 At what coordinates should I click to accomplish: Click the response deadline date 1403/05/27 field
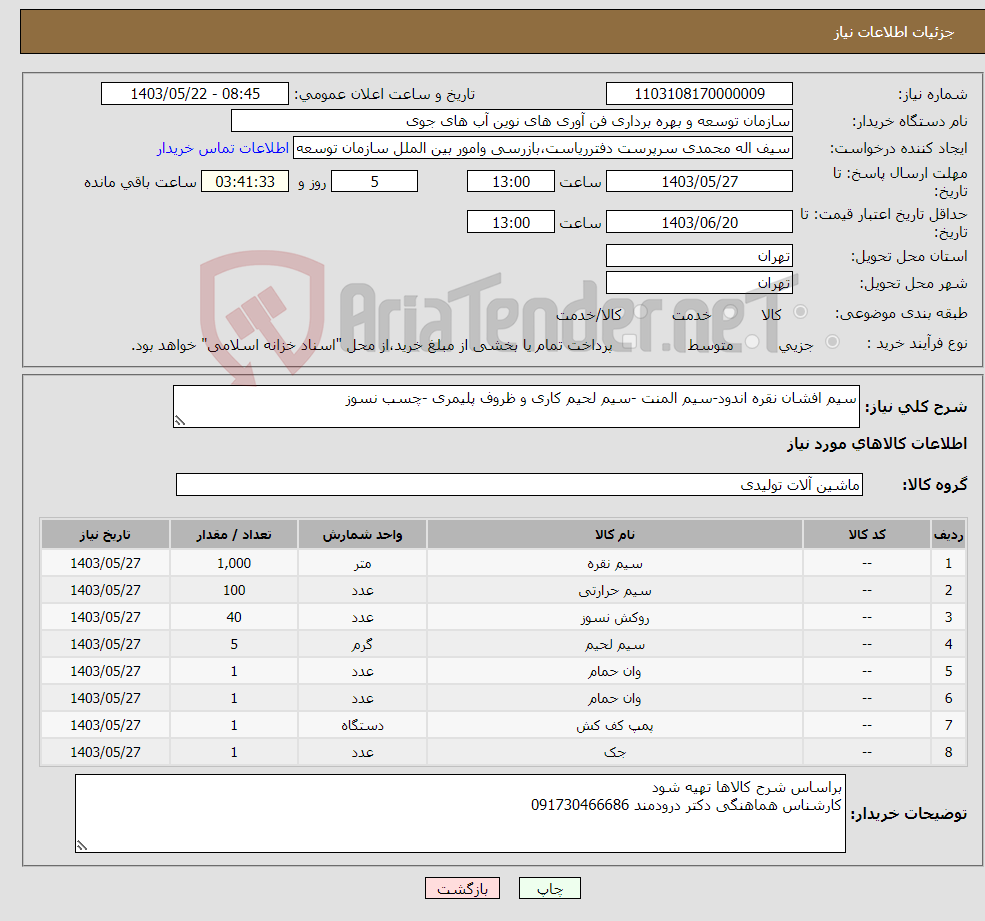click(x=699, y=182)
